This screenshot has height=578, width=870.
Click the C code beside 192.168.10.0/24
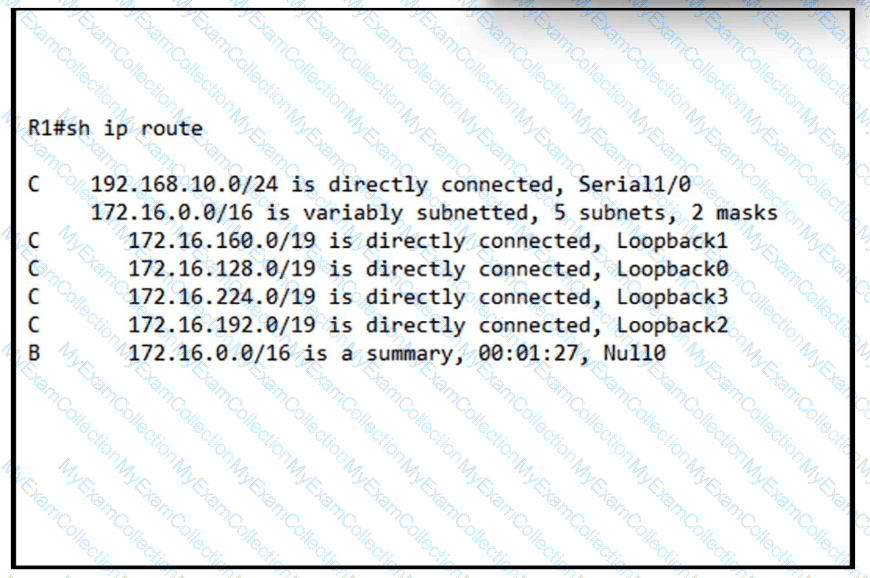point(34,185)
